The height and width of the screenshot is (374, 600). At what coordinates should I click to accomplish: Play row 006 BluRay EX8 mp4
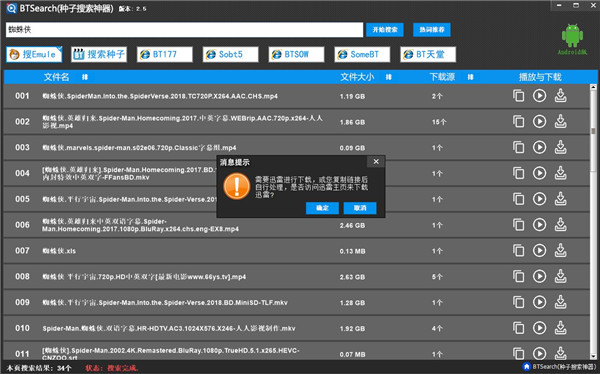540,225
